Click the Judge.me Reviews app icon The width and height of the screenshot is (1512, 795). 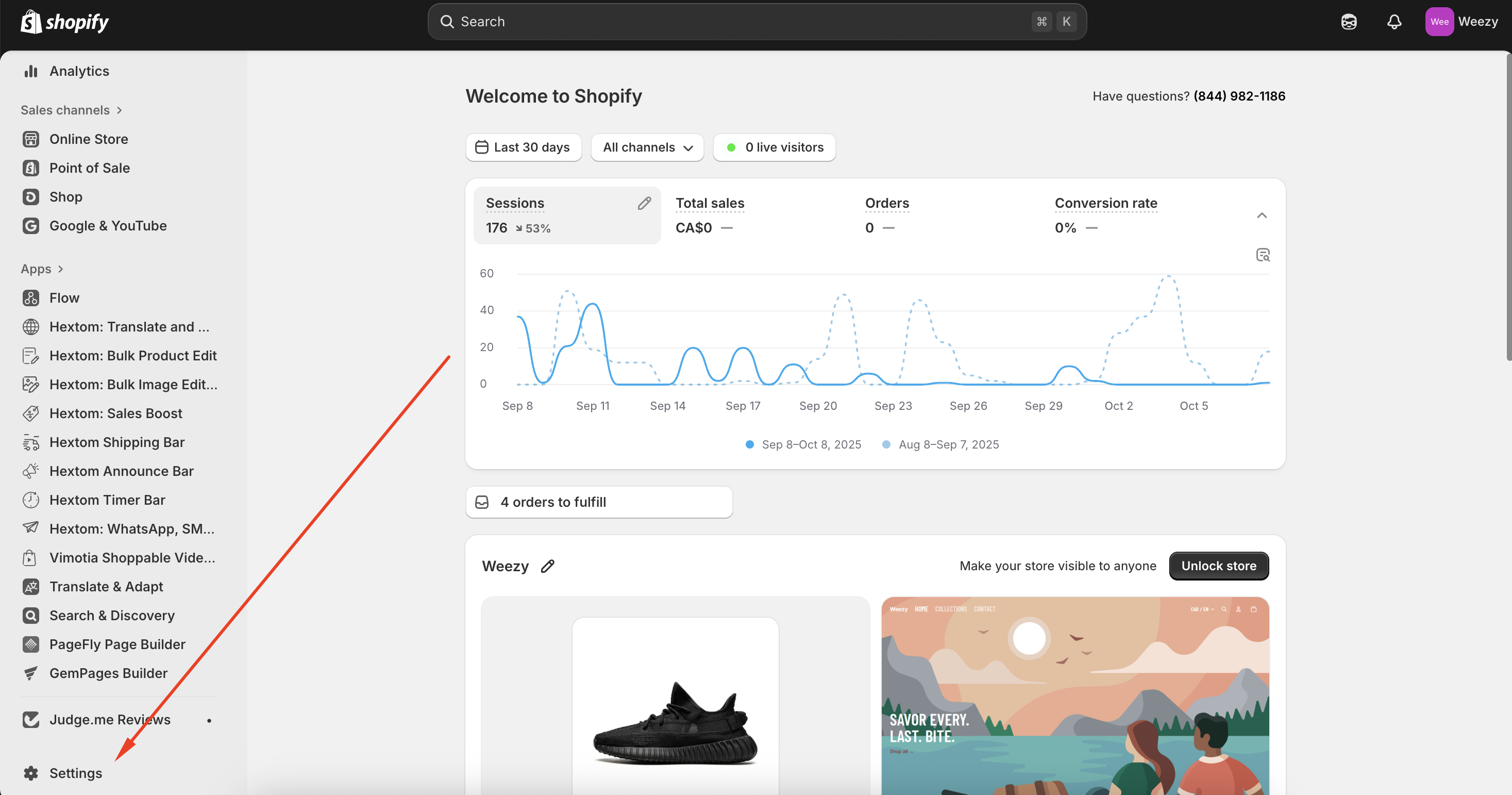point(30,719)
